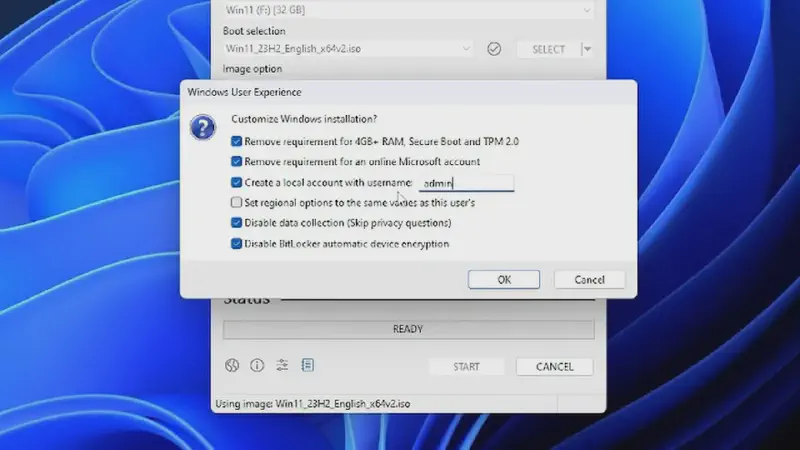Toggle Disable data collection checkbox
The image size is (800, 450).
click(x=236, y=223)
